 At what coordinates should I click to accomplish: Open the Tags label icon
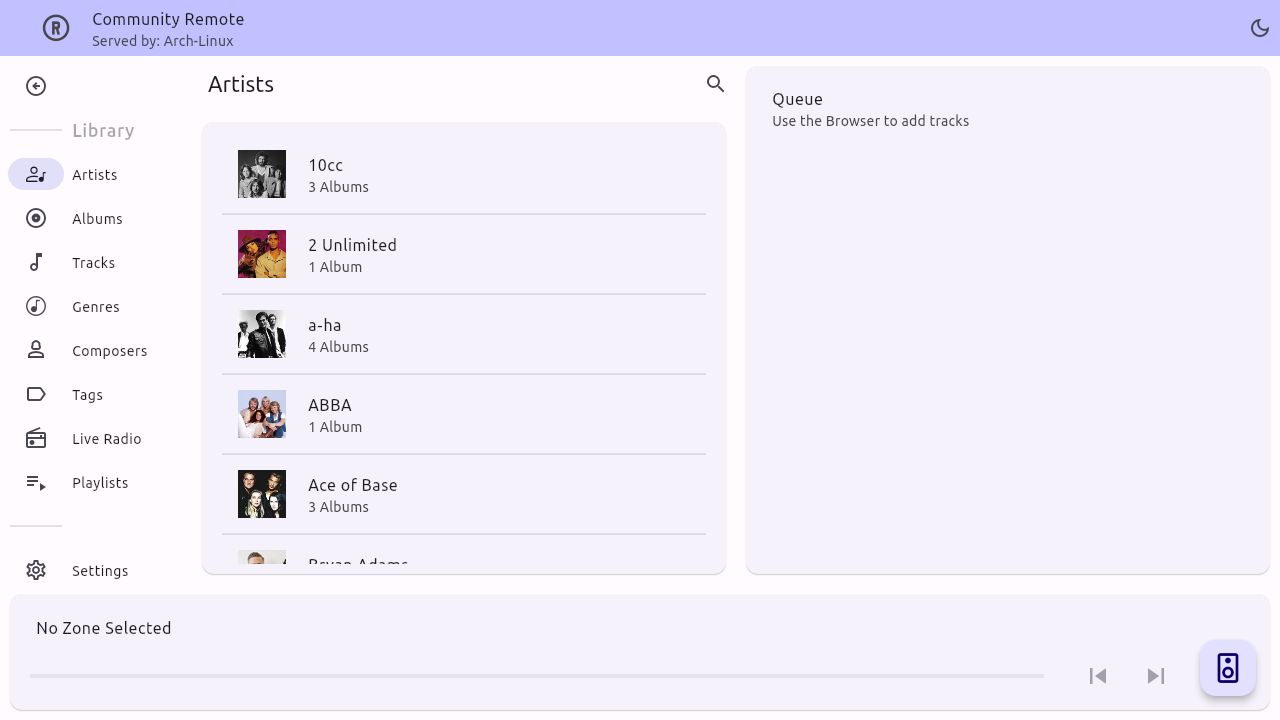pos(36,394)
